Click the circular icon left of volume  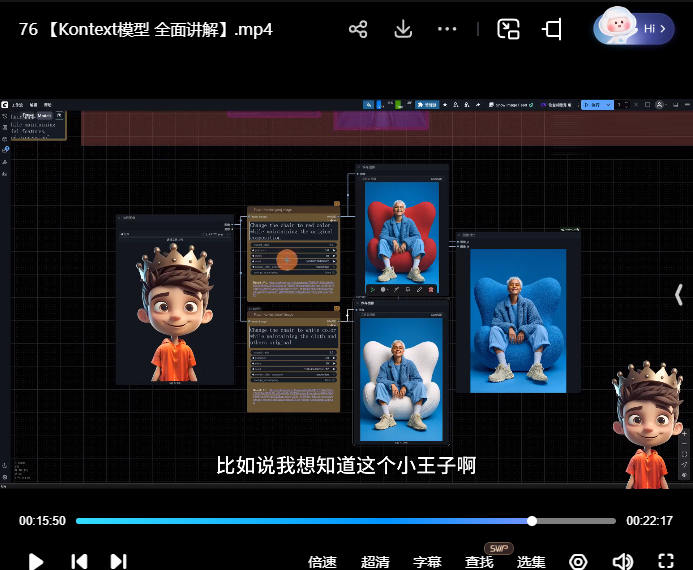578,561
